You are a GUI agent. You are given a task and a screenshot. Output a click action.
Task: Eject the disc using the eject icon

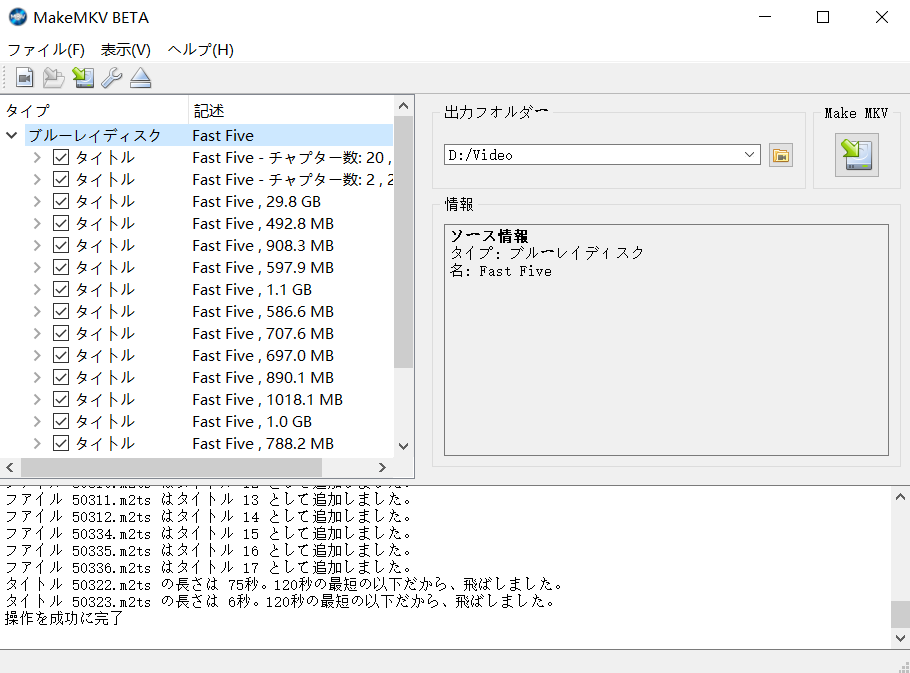[x=140, y=76]
